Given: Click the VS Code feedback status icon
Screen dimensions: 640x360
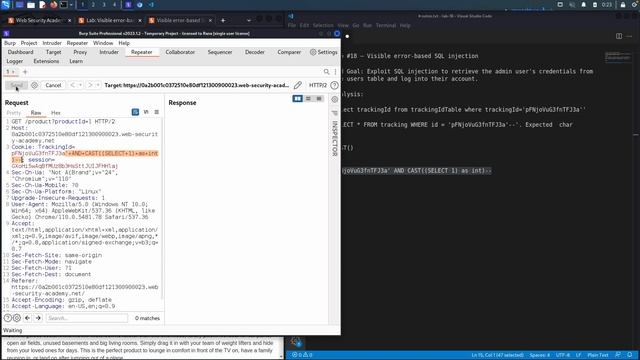Looking at the screenshot, I should click(x=618, y=355).
